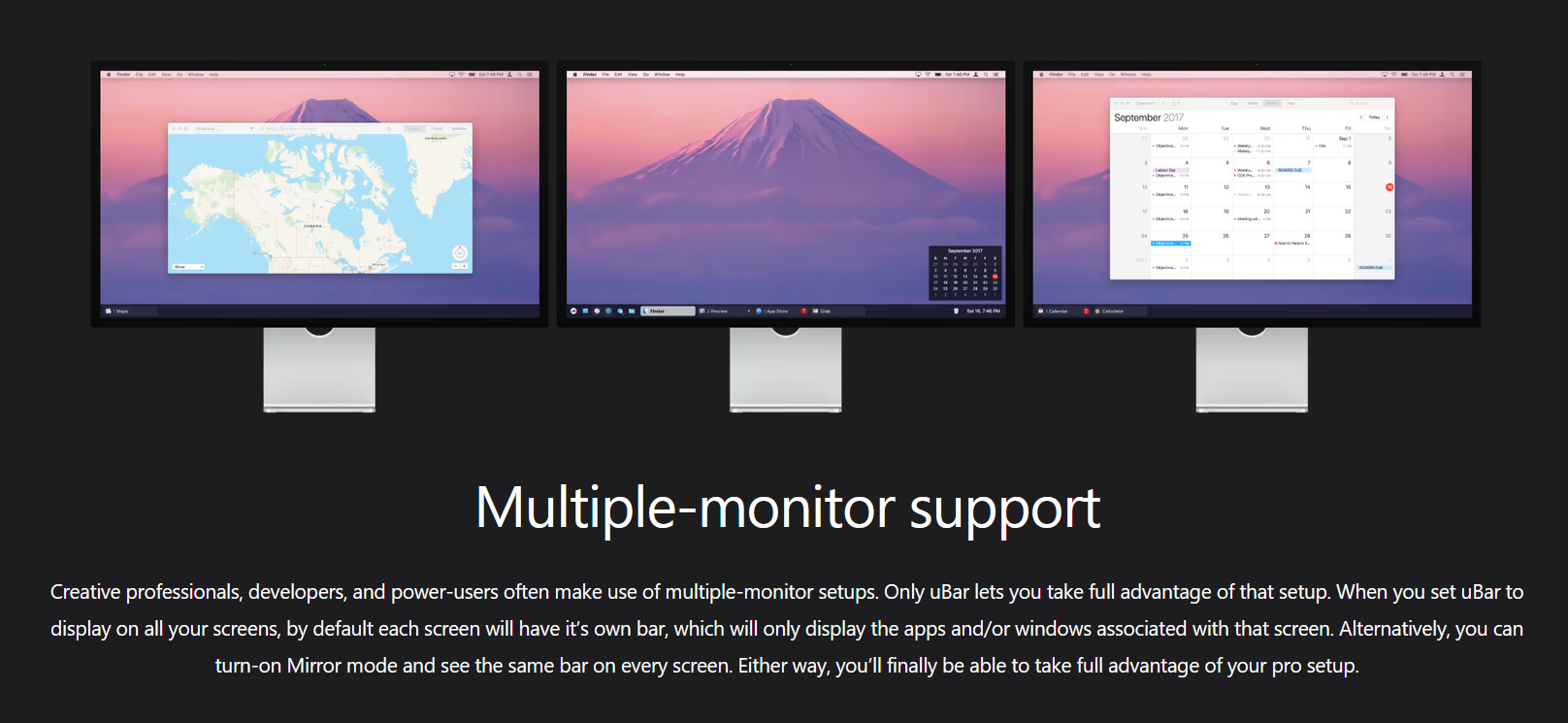This screenshot has width=1568, height=723.
Task: Click the Maps share icon
Action: (x=389, y=128)
